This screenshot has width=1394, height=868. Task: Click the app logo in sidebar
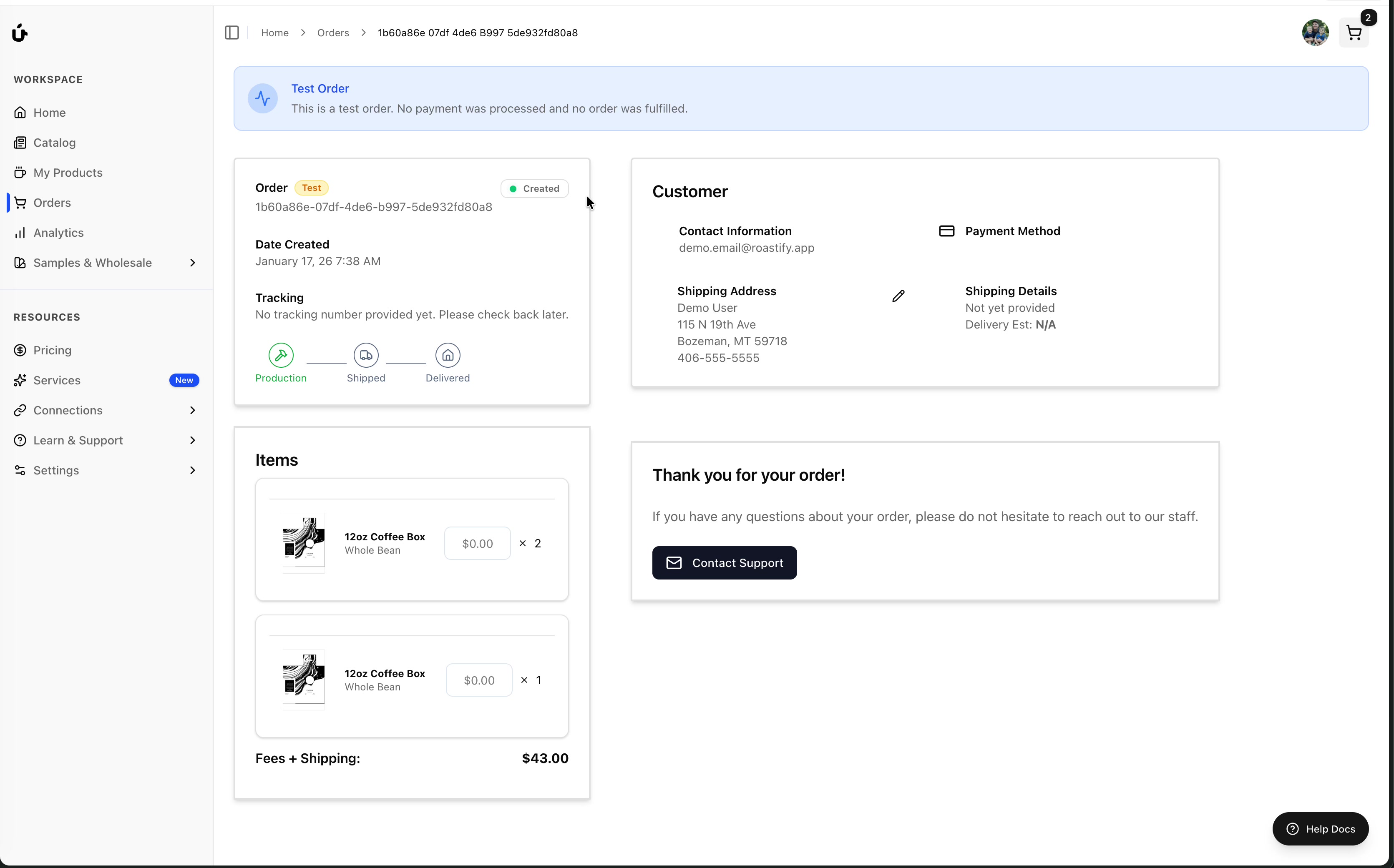(20, 33)
